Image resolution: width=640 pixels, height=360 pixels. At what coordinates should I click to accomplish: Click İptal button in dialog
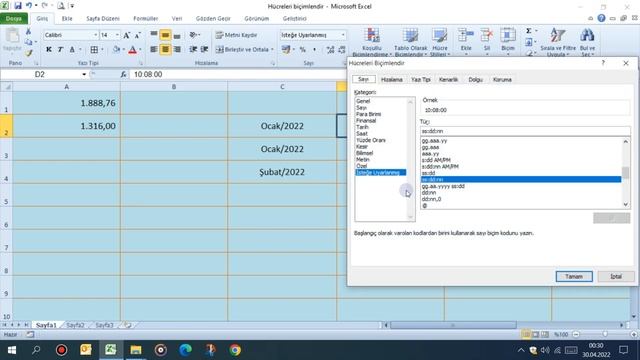tap(616, 276)
